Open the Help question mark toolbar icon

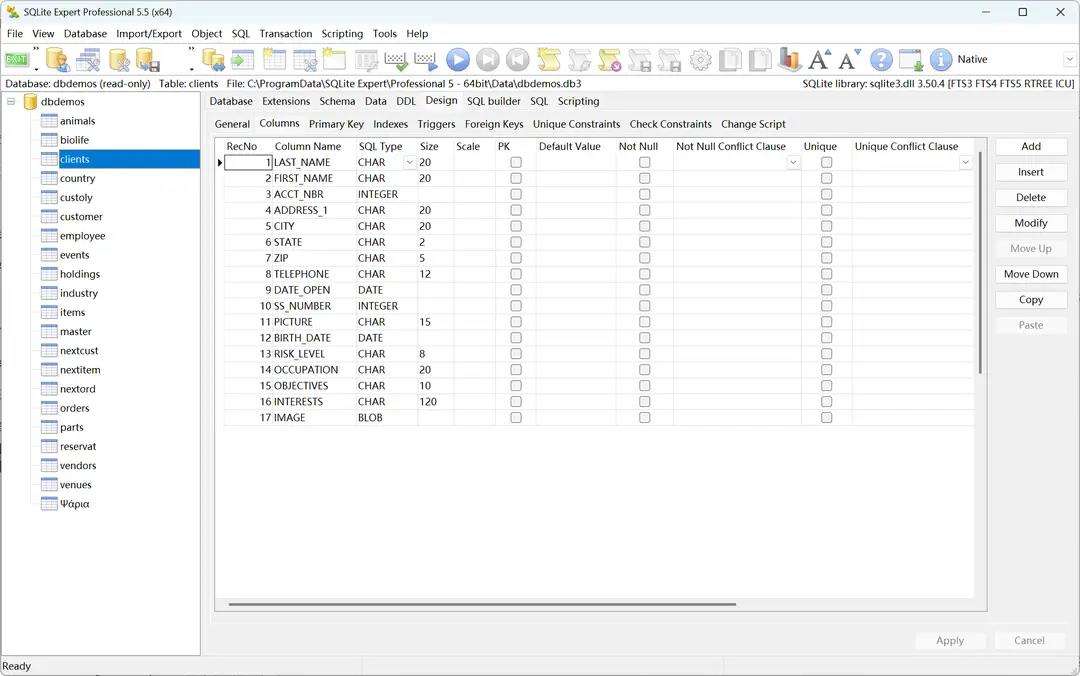tap(879, 59)
